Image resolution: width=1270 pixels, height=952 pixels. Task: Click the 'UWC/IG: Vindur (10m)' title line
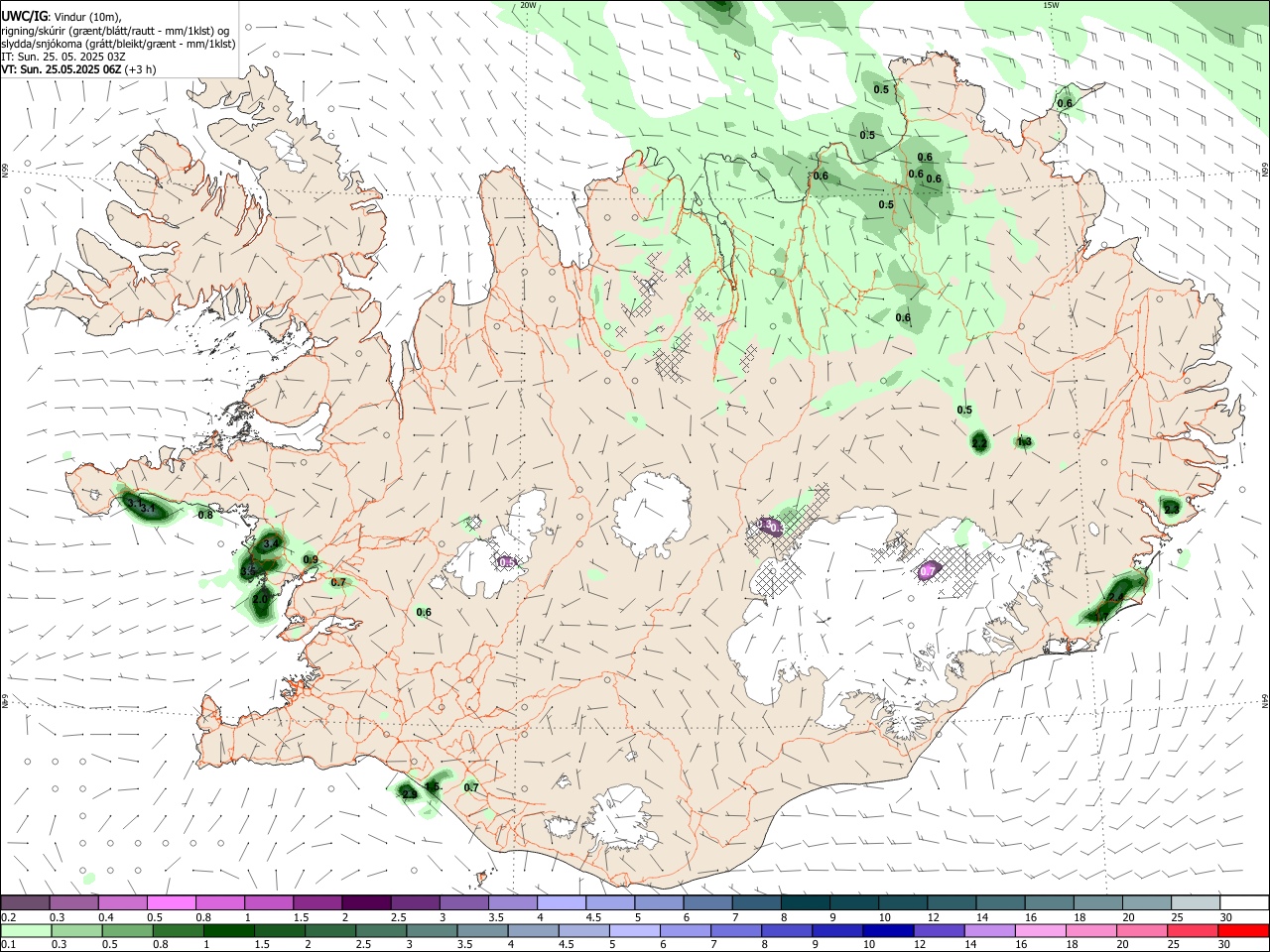point(61,15)
